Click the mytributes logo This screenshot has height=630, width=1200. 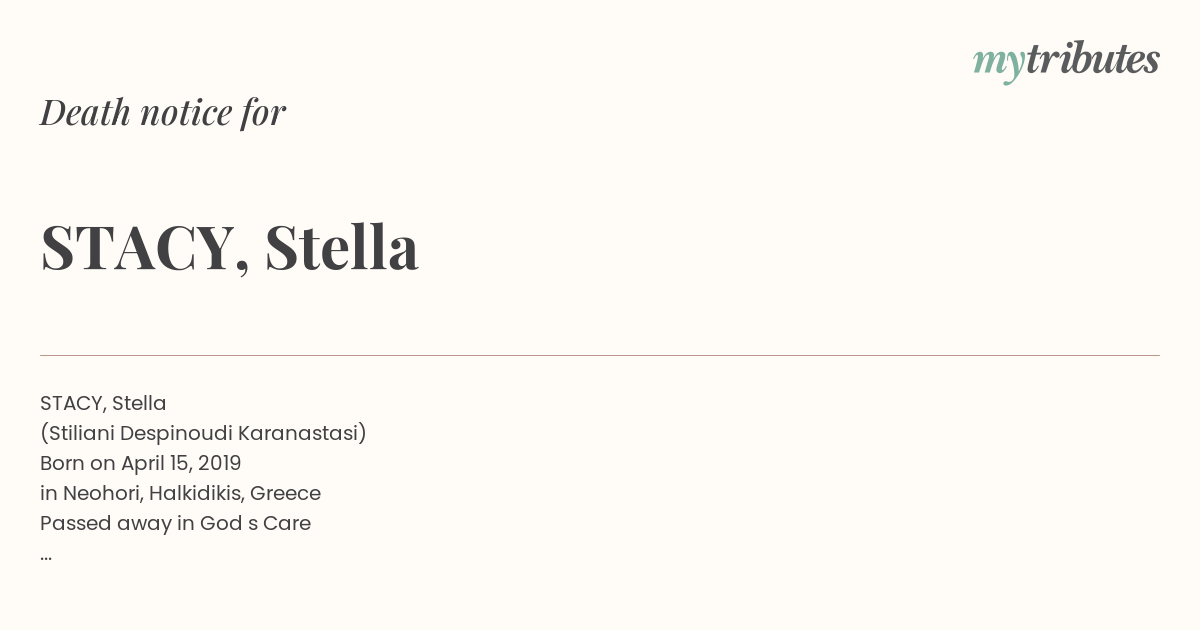(x=1066, y=61)
